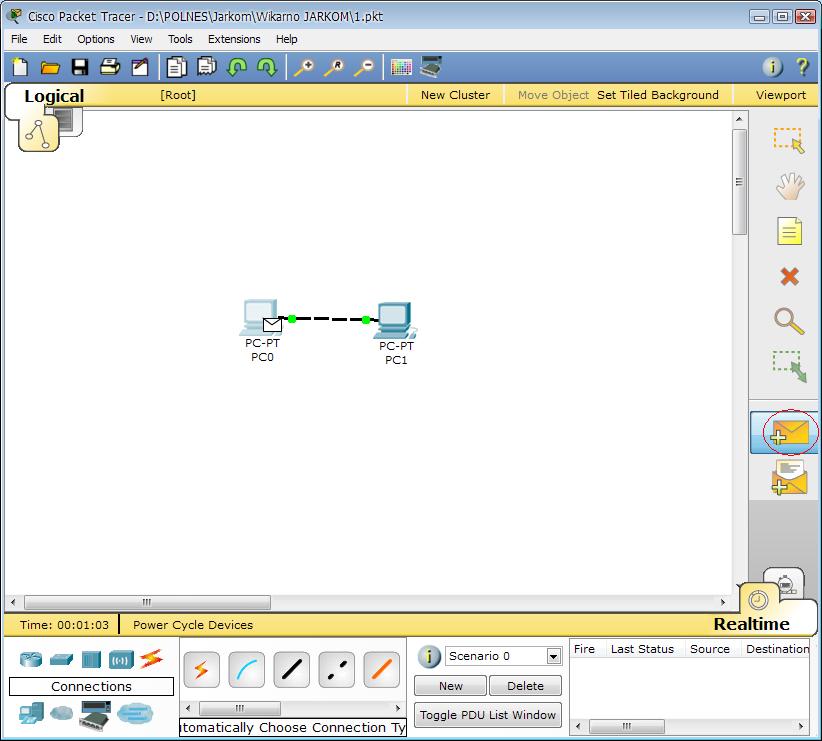Select WAN Emulation cloud category
822x741 pixels.
62,713
